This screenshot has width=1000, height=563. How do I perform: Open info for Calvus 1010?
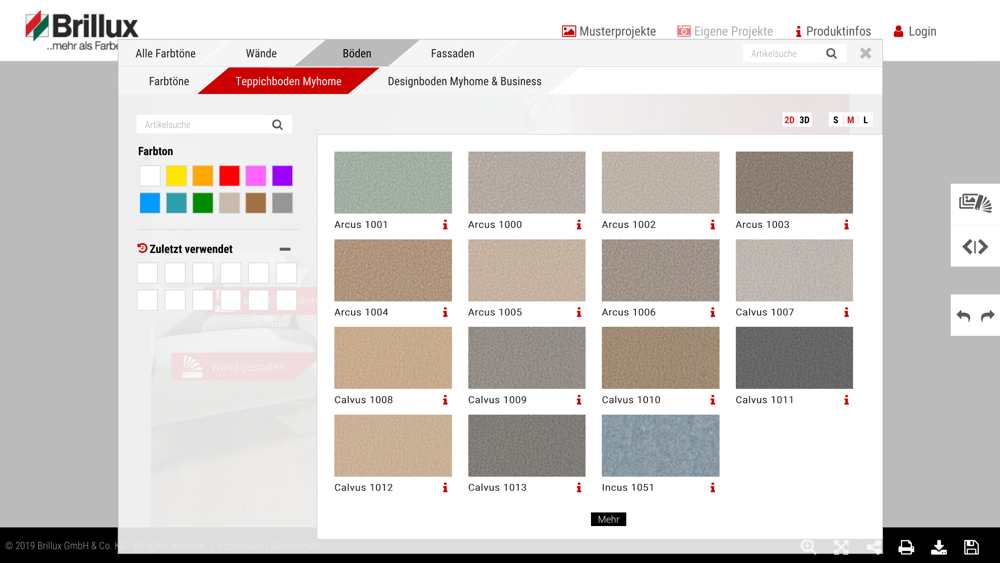(712, 400)
